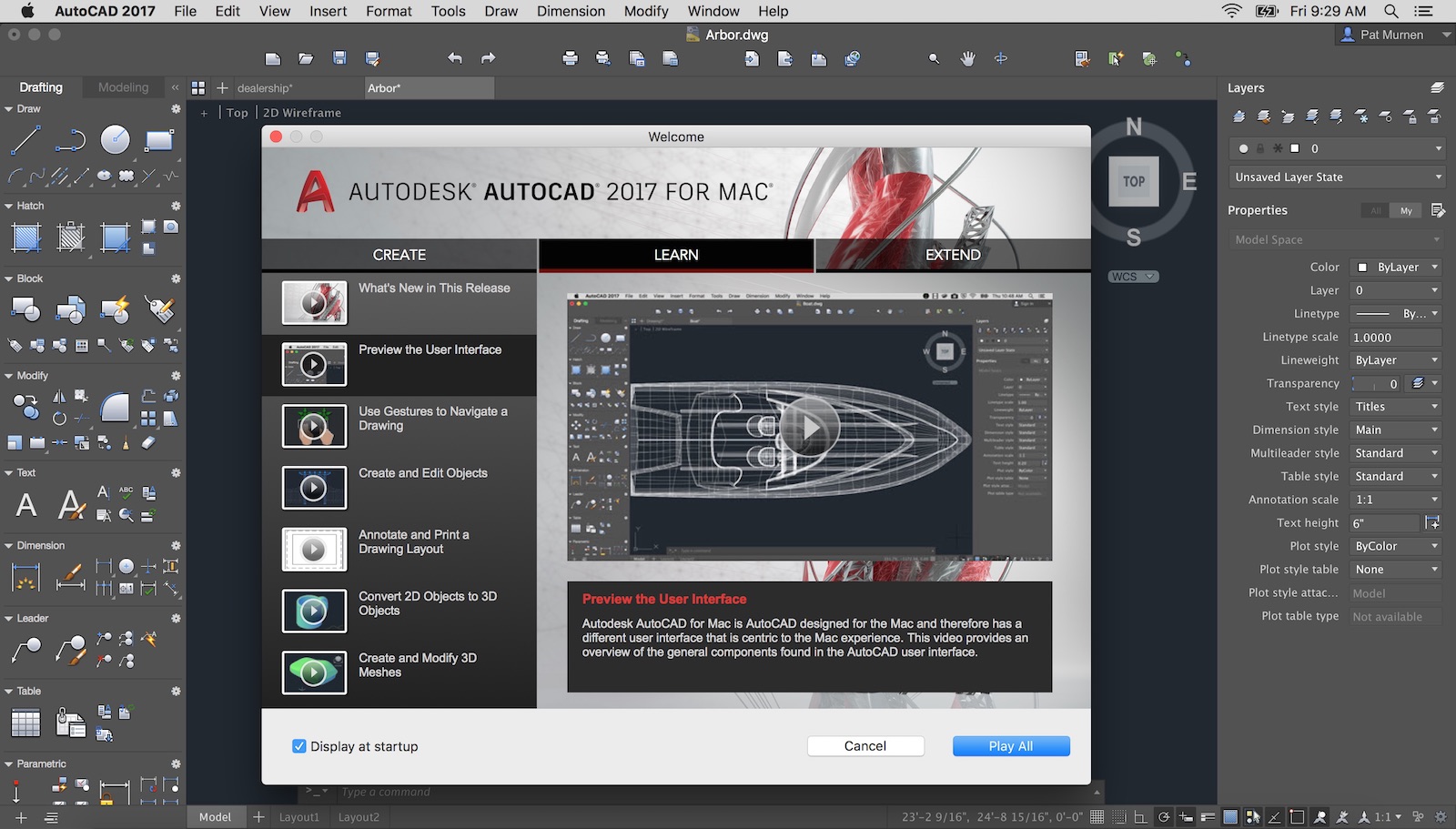Screen dimensions: 1456x829
Task: Choose the Hatch pattern tool
Action: (x=26, y=238)
